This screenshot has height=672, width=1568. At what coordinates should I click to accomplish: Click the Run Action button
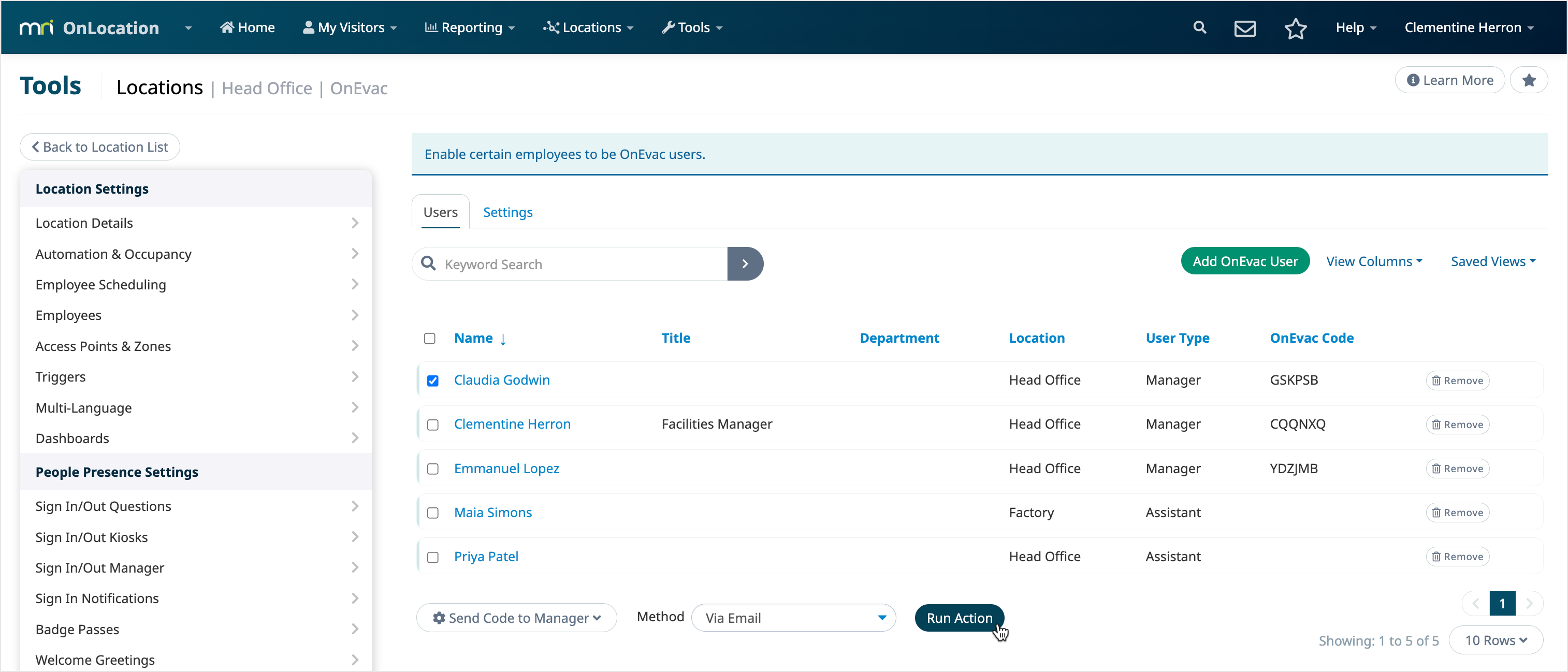(x=960, y=618)
